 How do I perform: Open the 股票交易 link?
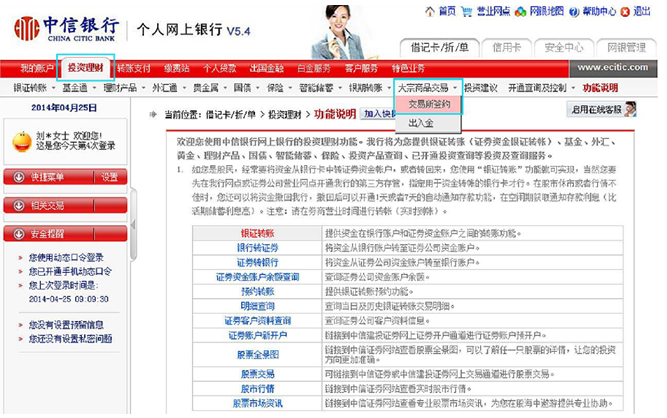(x=257, y=374)
